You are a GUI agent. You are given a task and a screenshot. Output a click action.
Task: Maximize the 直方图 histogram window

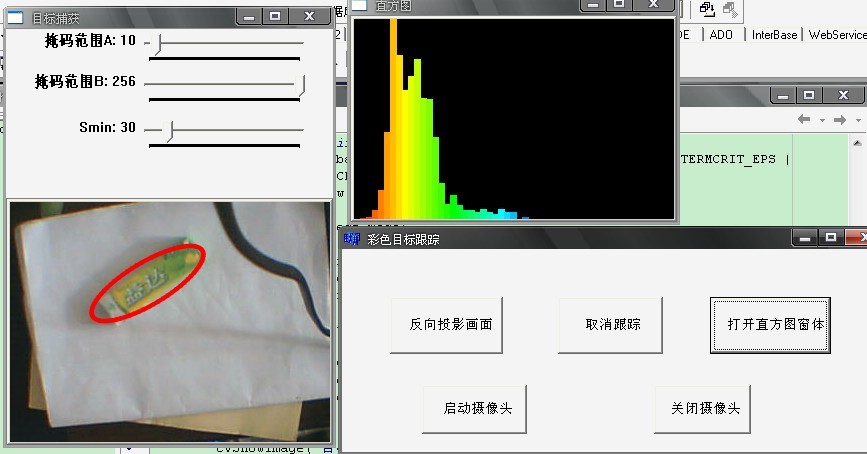click(x=620, y=5)
